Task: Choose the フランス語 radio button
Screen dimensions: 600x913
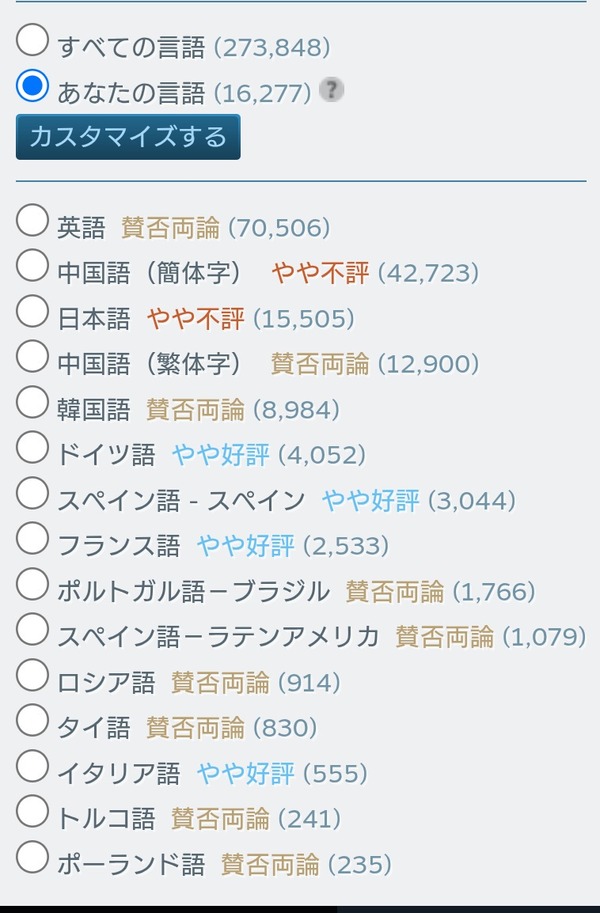Action: [x=32, y=539]
